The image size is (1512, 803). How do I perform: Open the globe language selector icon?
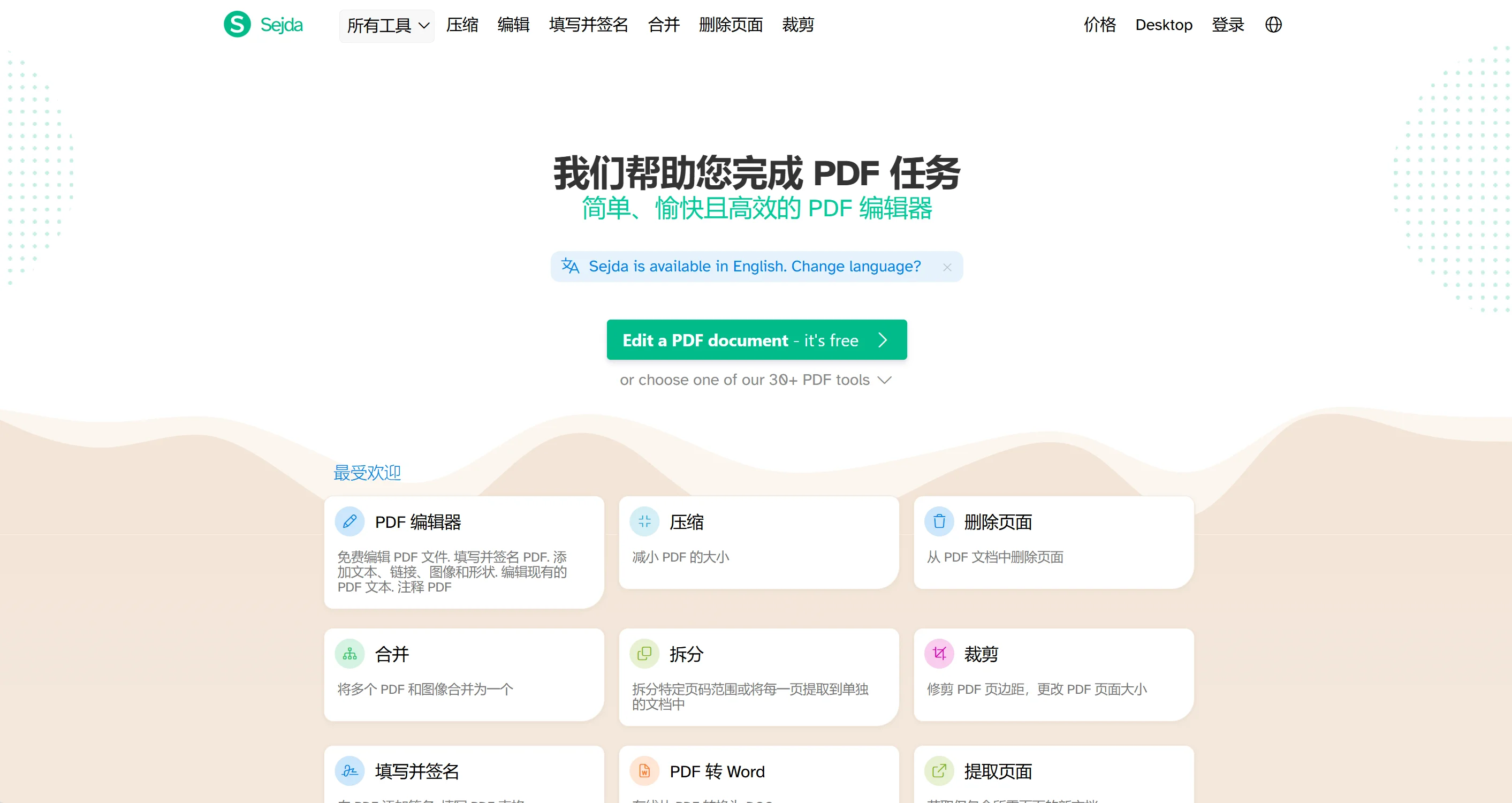(1273, 25)
